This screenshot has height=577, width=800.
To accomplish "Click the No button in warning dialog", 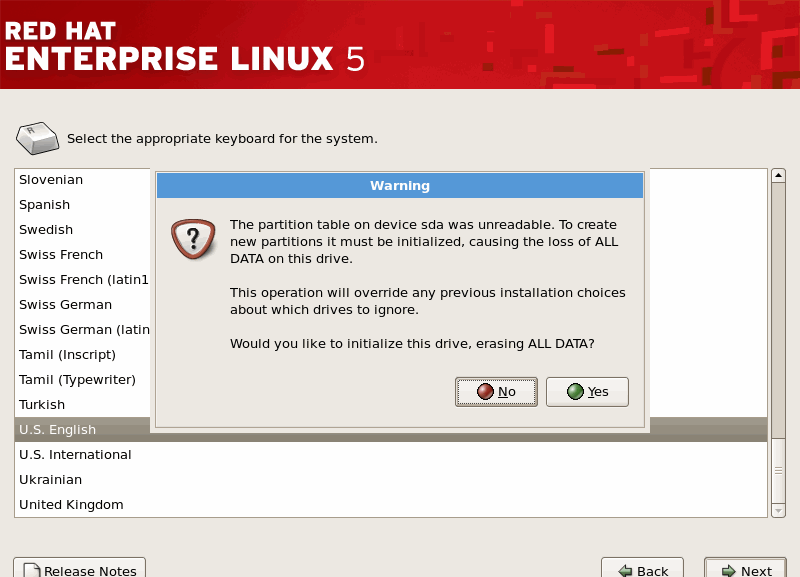I will click(x=496, y=392).
